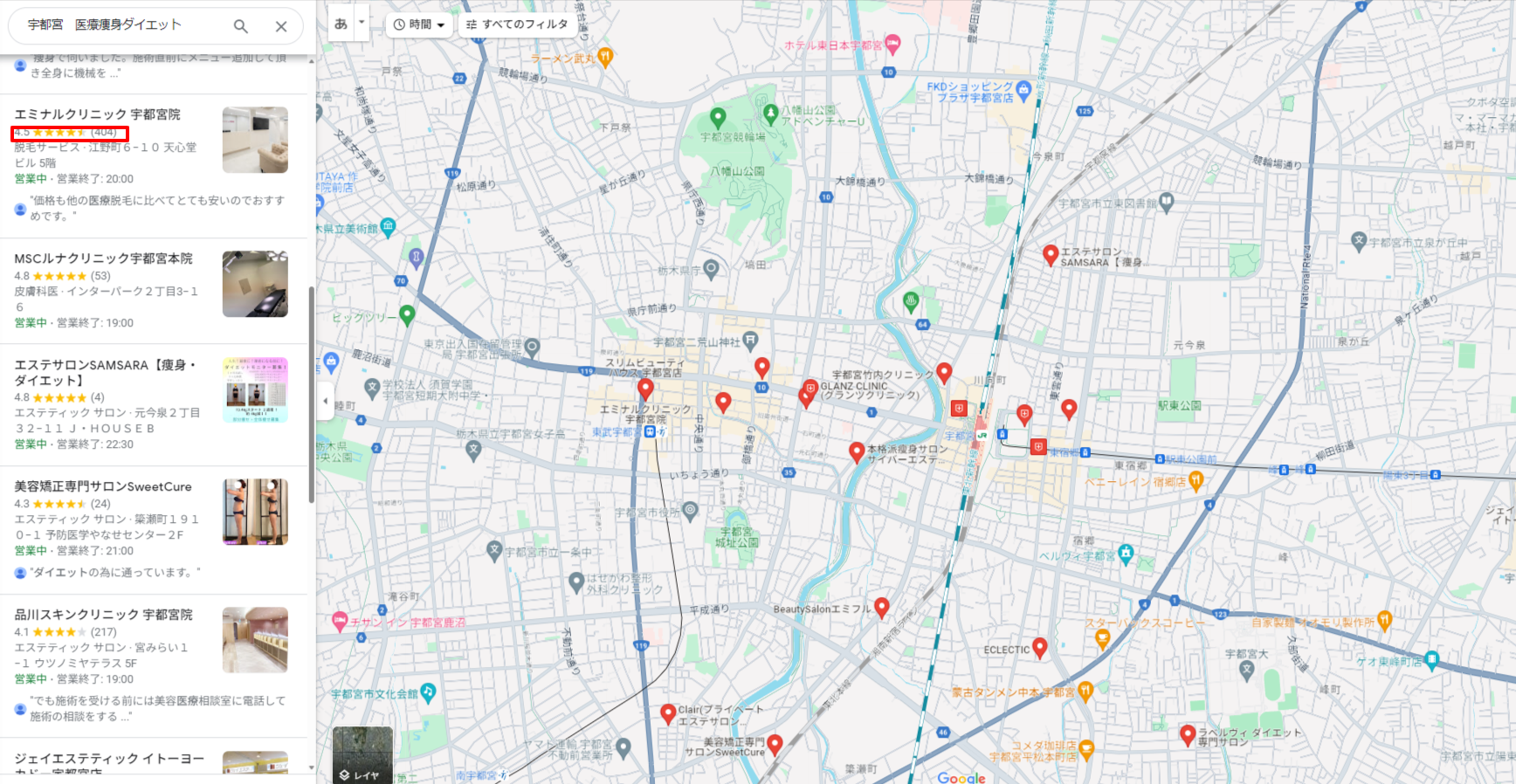Click review "ダイエットの為に通っています。"
This screenshot has width=1516, height=784.
(x=115, y=573)
